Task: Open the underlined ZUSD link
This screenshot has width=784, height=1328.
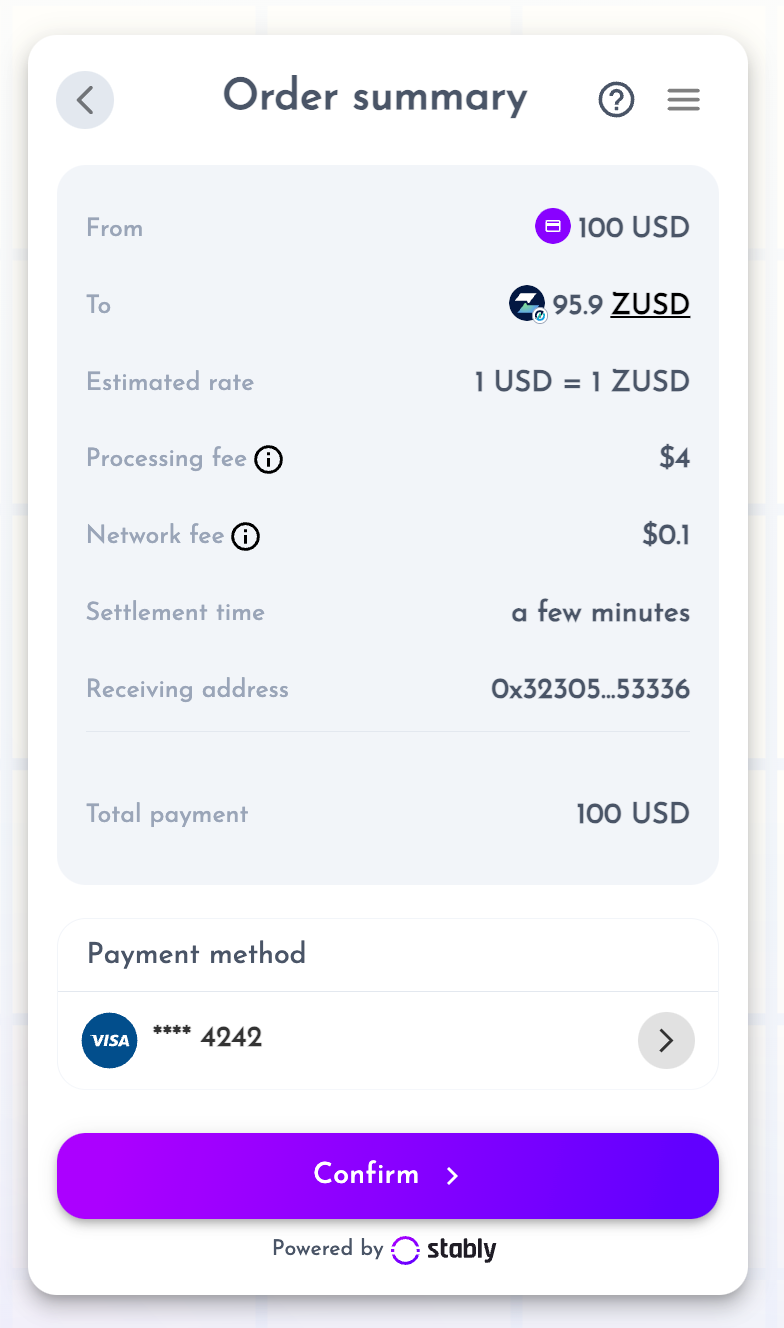Action: 650,303
